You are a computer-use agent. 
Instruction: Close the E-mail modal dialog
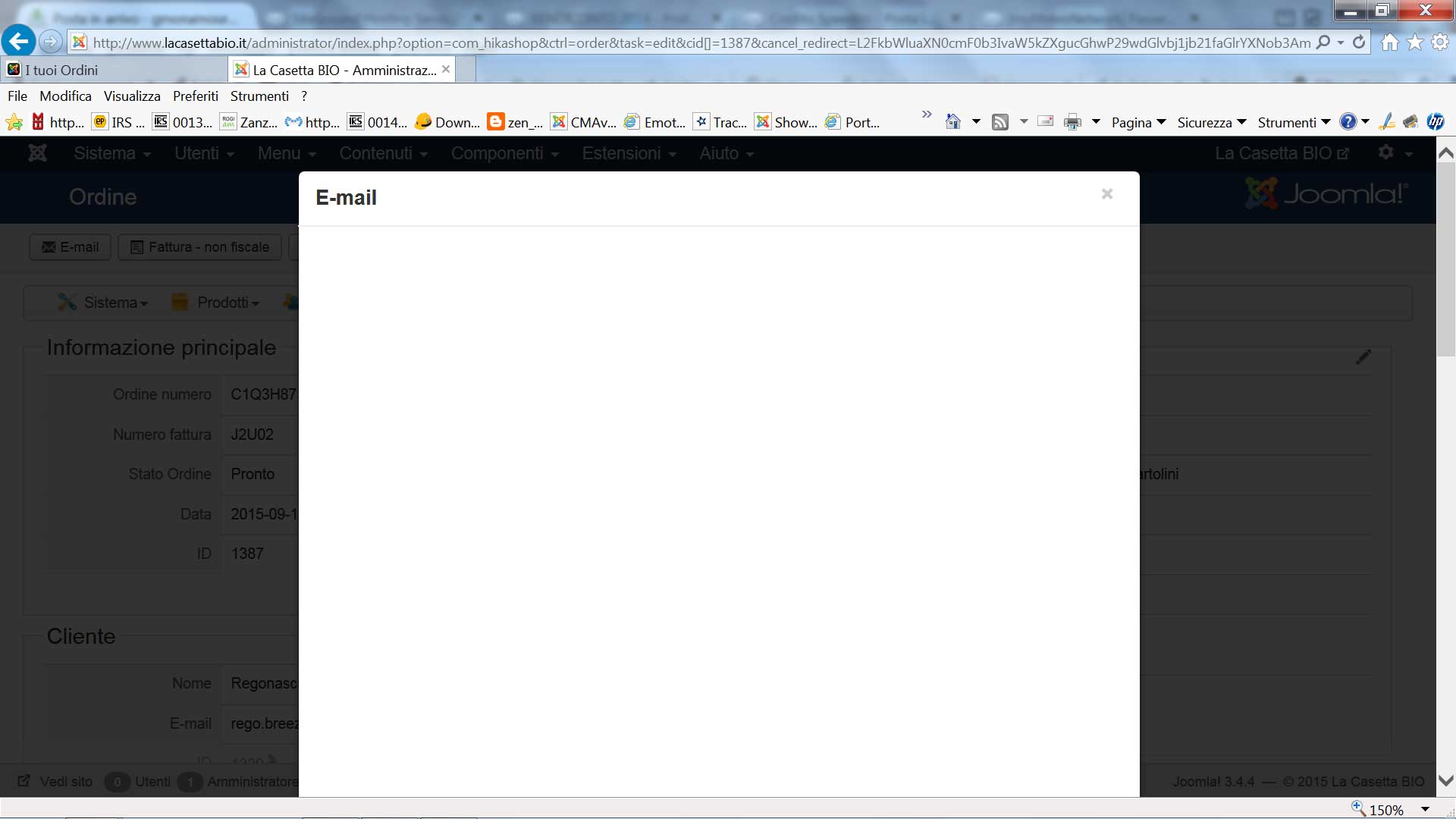[1107, 194]
